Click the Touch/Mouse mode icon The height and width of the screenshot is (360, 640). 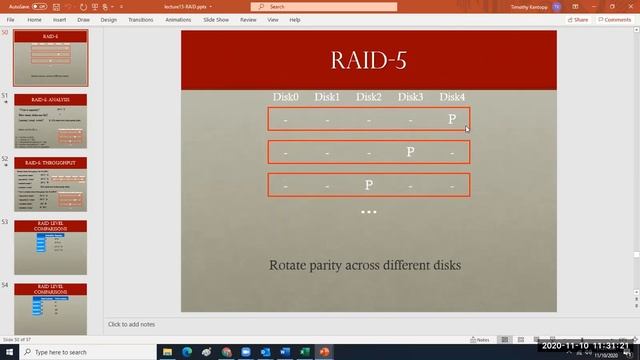coord(105,7)
